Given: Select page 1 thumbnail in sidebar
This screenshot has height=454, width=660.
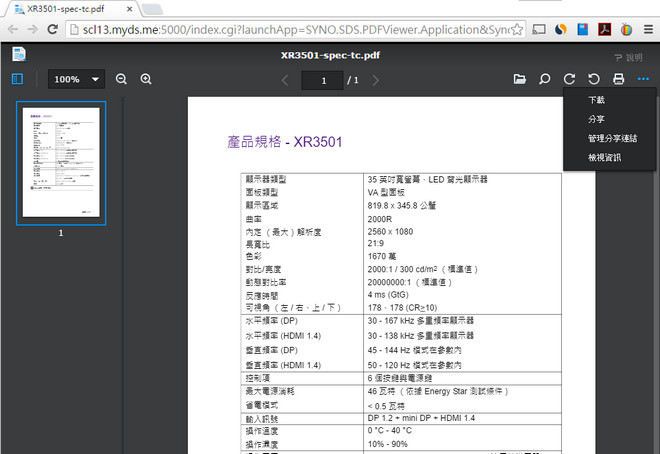Looking at the screenshot, I should [61, 163].
